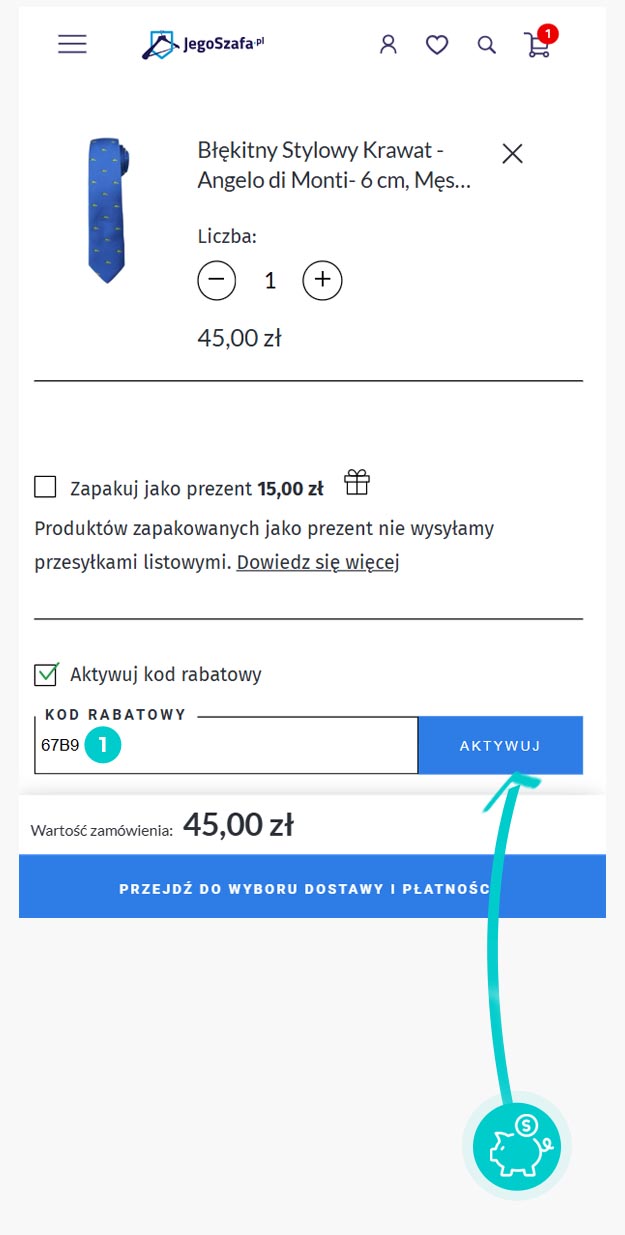The image size is (625, 1235).
Task: Open the hamburger navigation menu
Action: (72, 44)
